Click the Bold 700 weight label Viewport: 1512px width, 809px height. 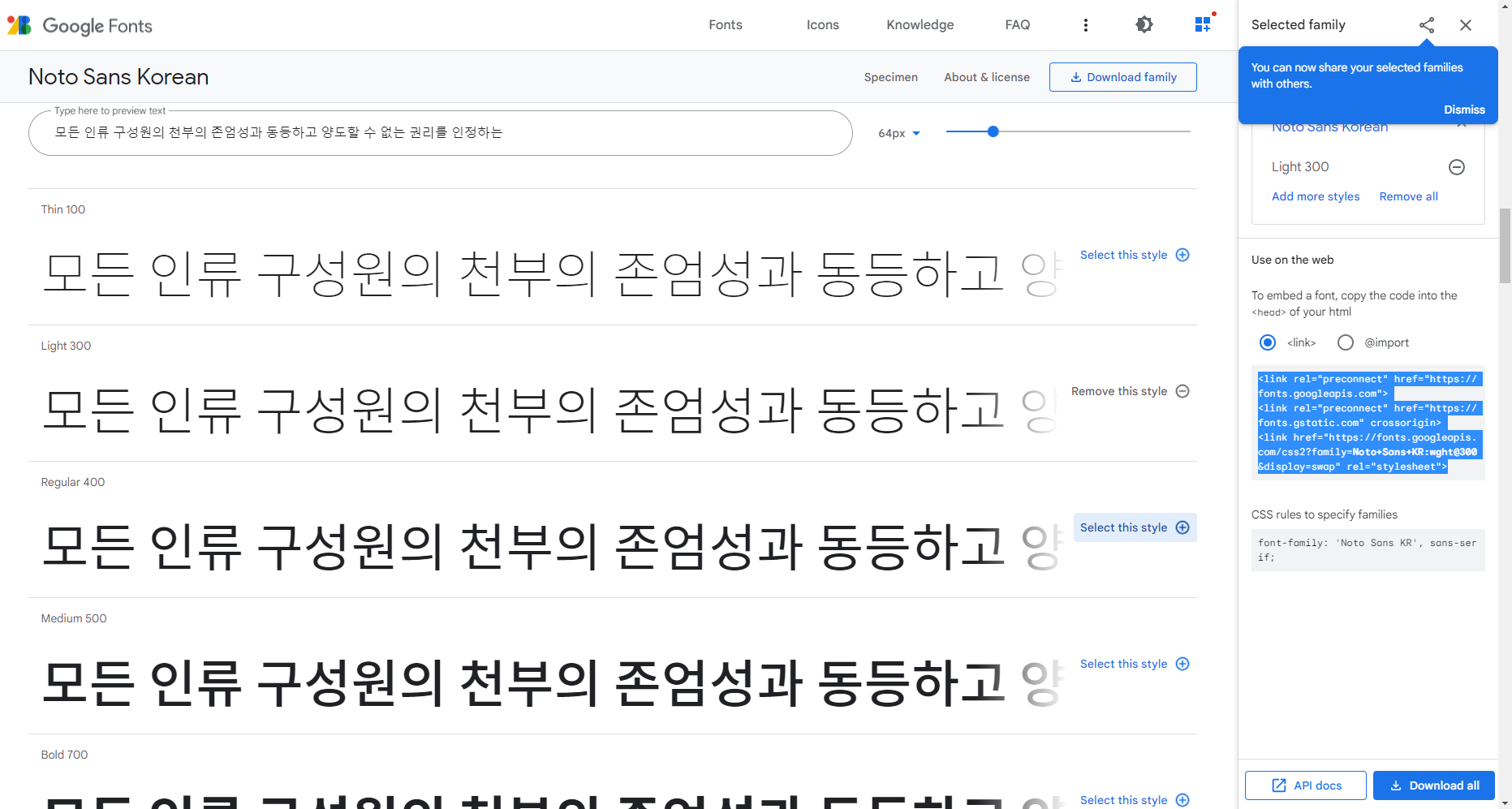pyautogui.click(x=64, y=755)
